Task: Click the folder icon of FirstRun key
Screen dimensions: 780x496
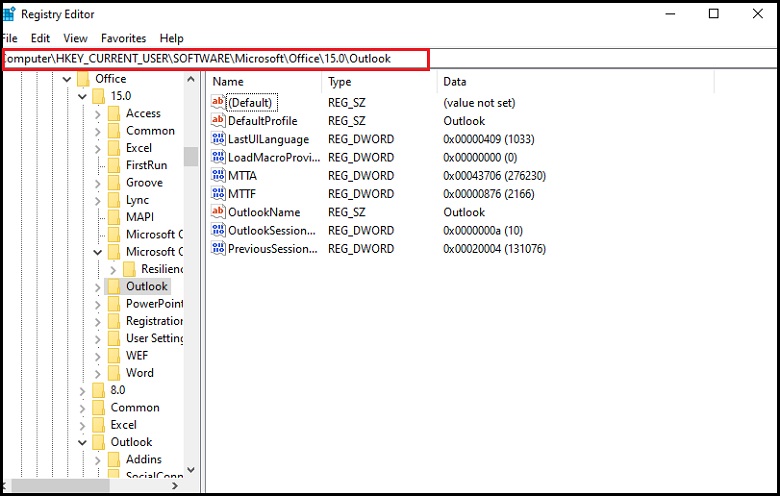Action: pyautogui.click(x=114, y=165)
